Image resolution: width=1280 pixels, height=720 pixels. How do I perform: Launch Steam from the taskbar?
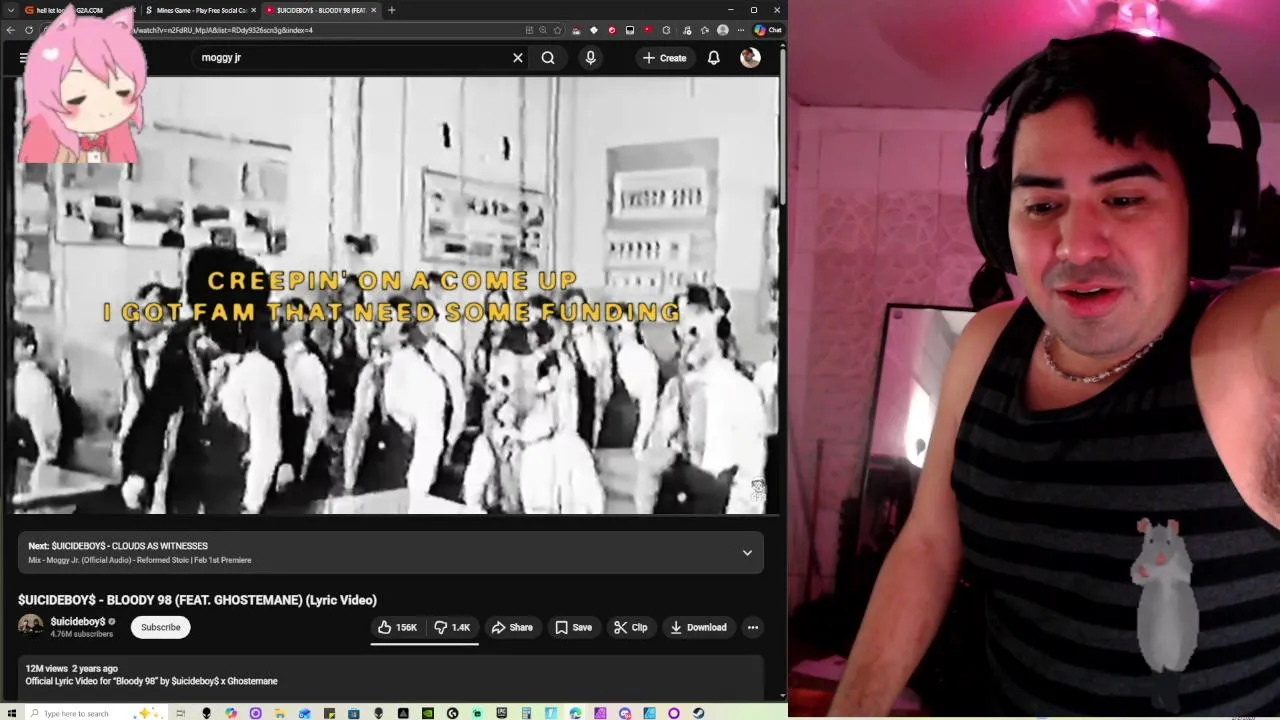point(698,713)
